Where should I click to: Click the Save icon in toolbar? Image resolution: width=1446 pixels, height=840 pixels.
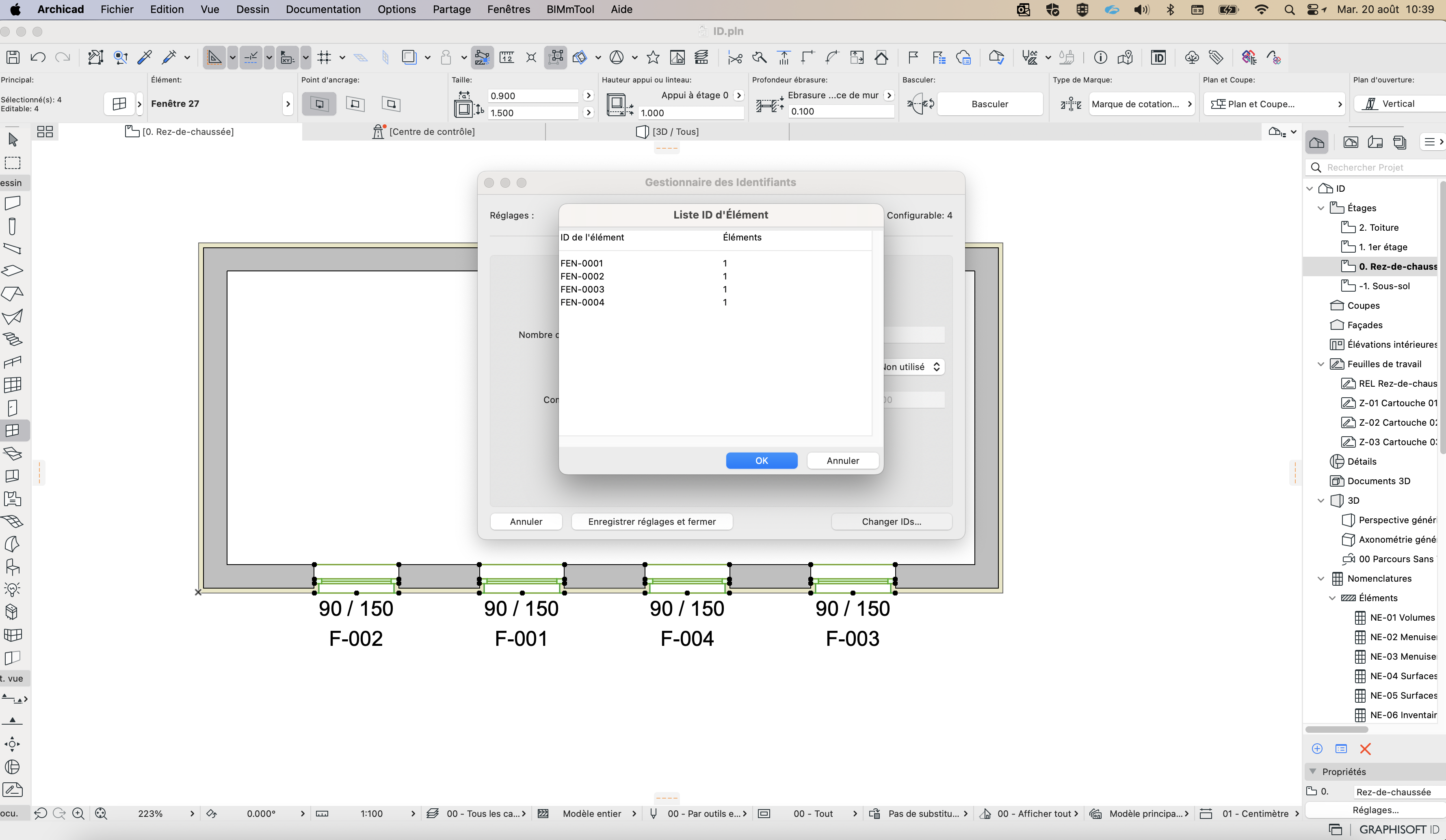point(13,57)
